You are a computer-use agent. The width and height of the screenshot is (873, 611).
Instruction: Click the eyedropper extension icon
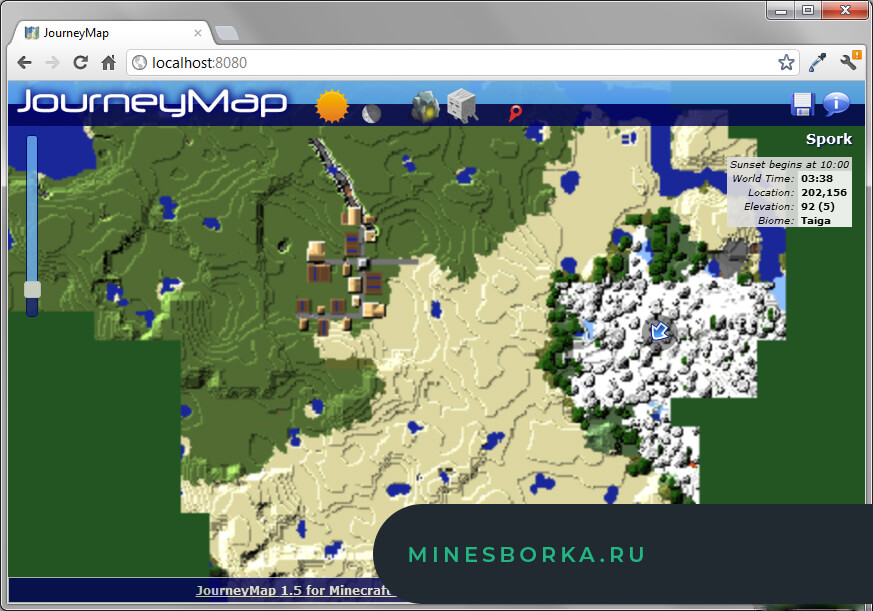click(817, 62)
